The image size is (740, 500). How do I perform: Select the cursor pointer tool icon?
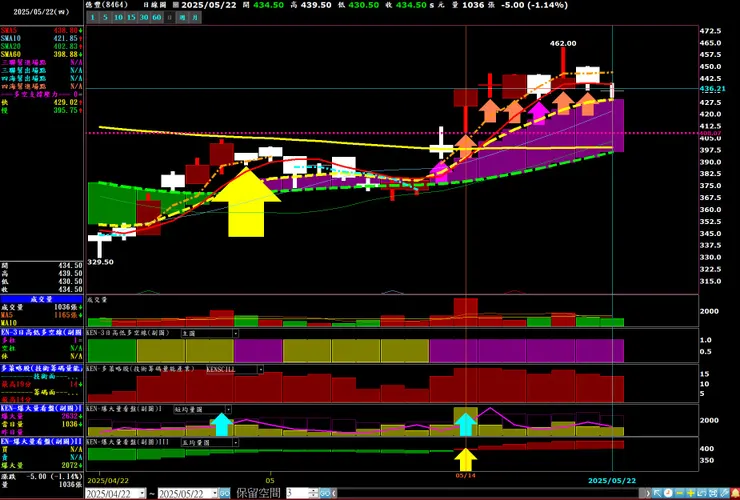click(x=657, y=493)
